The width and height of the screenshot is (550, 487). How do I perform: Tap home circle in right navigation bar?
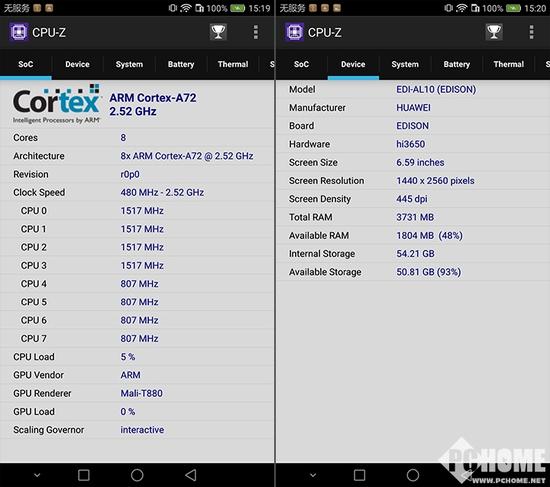413,475
